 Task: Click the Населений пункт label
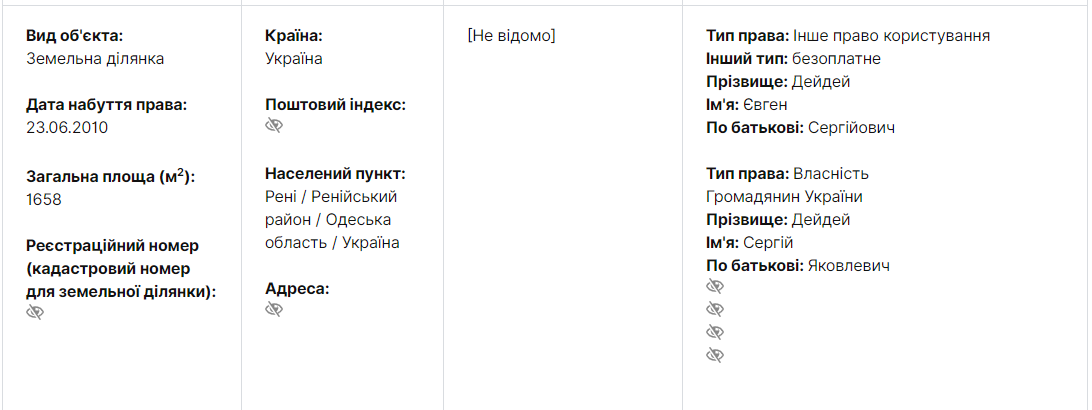pos(335,174)
